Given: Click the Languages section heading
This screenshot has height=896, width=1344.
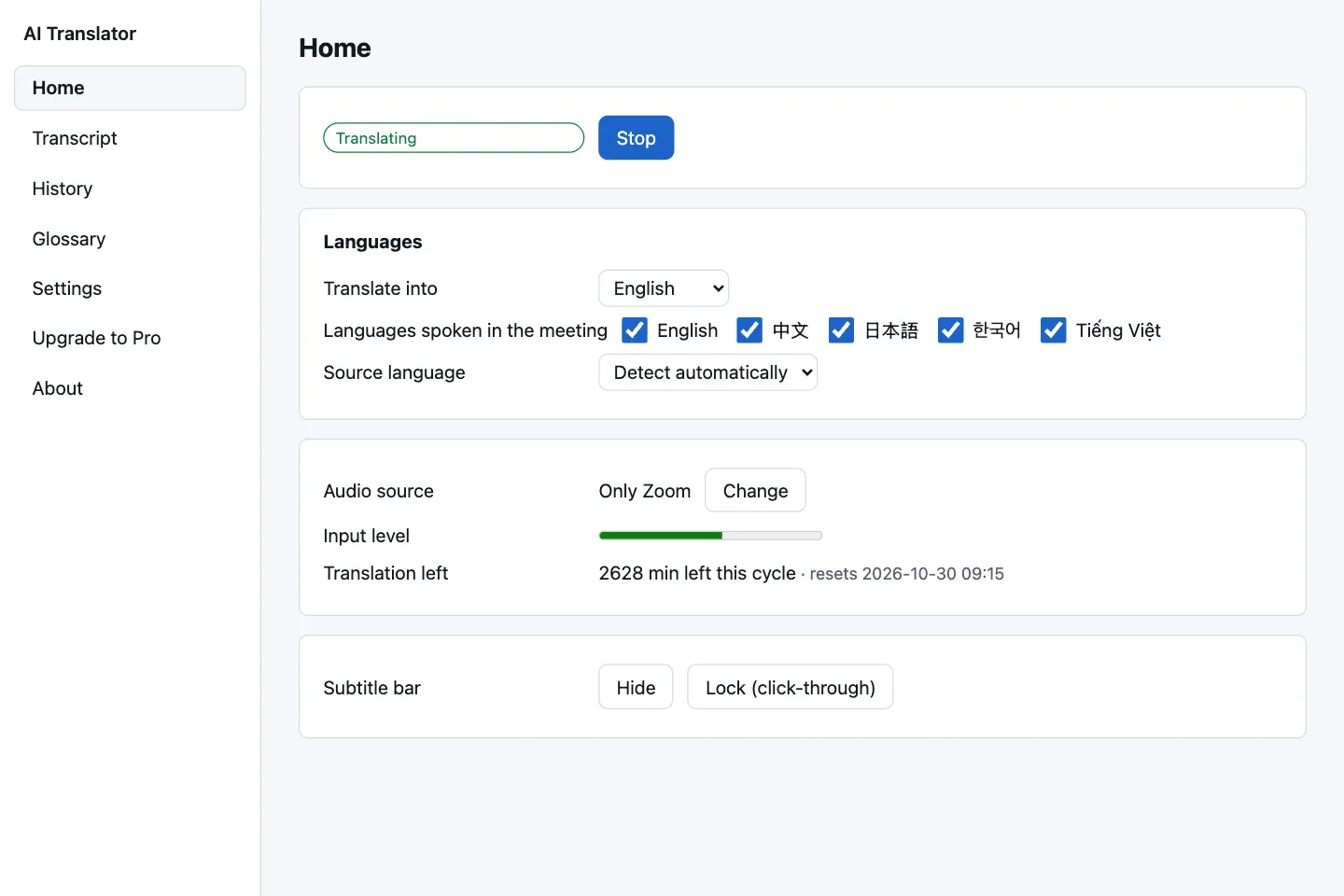Looking at the screenshot, I should point(372,242).
